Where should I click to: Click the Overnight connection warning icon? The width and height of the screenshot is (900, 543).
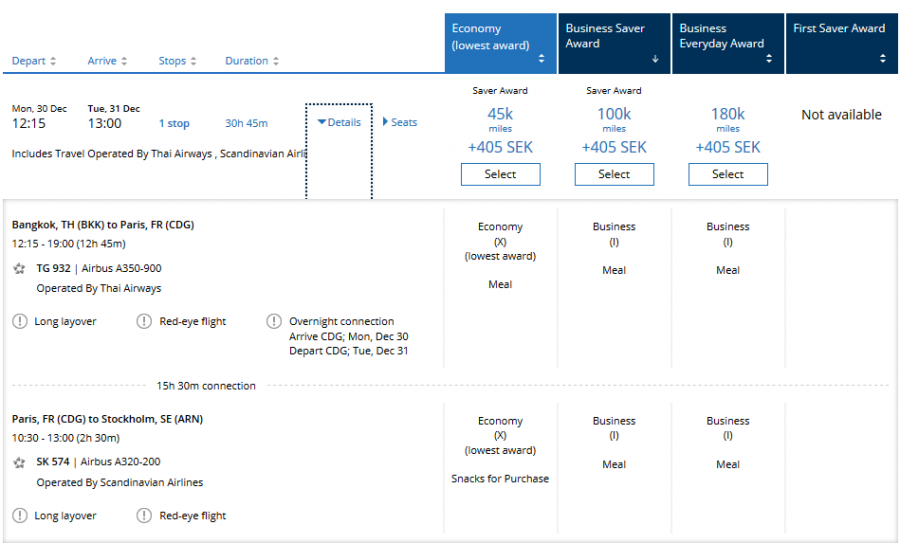click(273, 322)
